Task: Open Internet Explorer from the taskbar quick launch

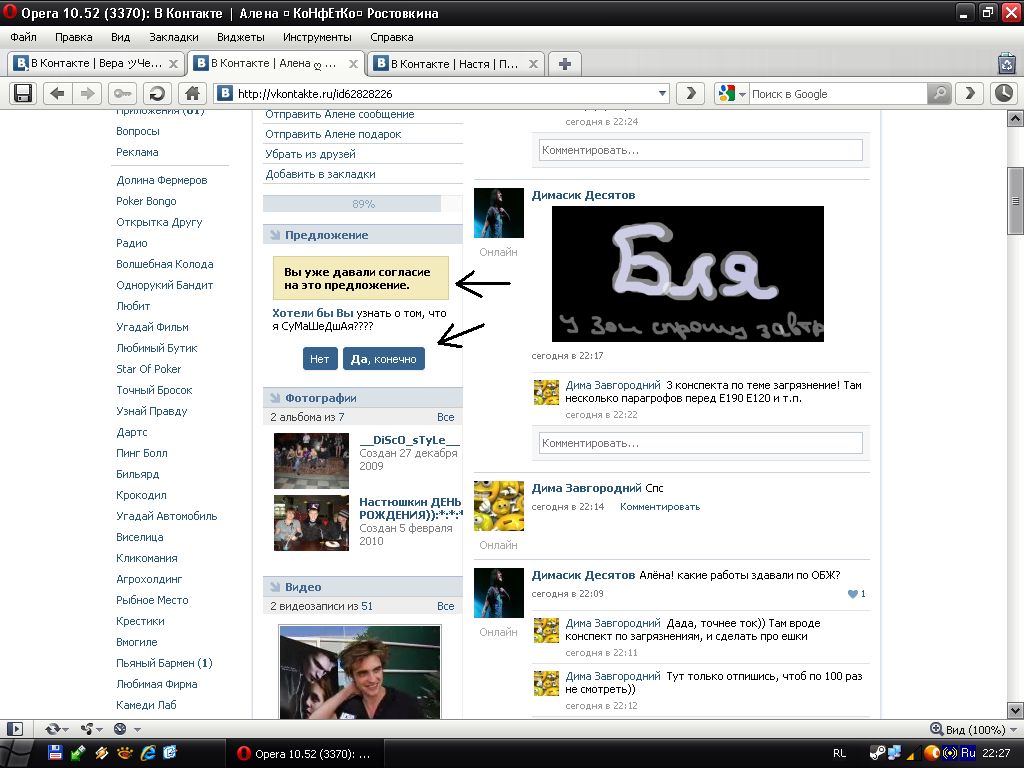Action: 148,753
